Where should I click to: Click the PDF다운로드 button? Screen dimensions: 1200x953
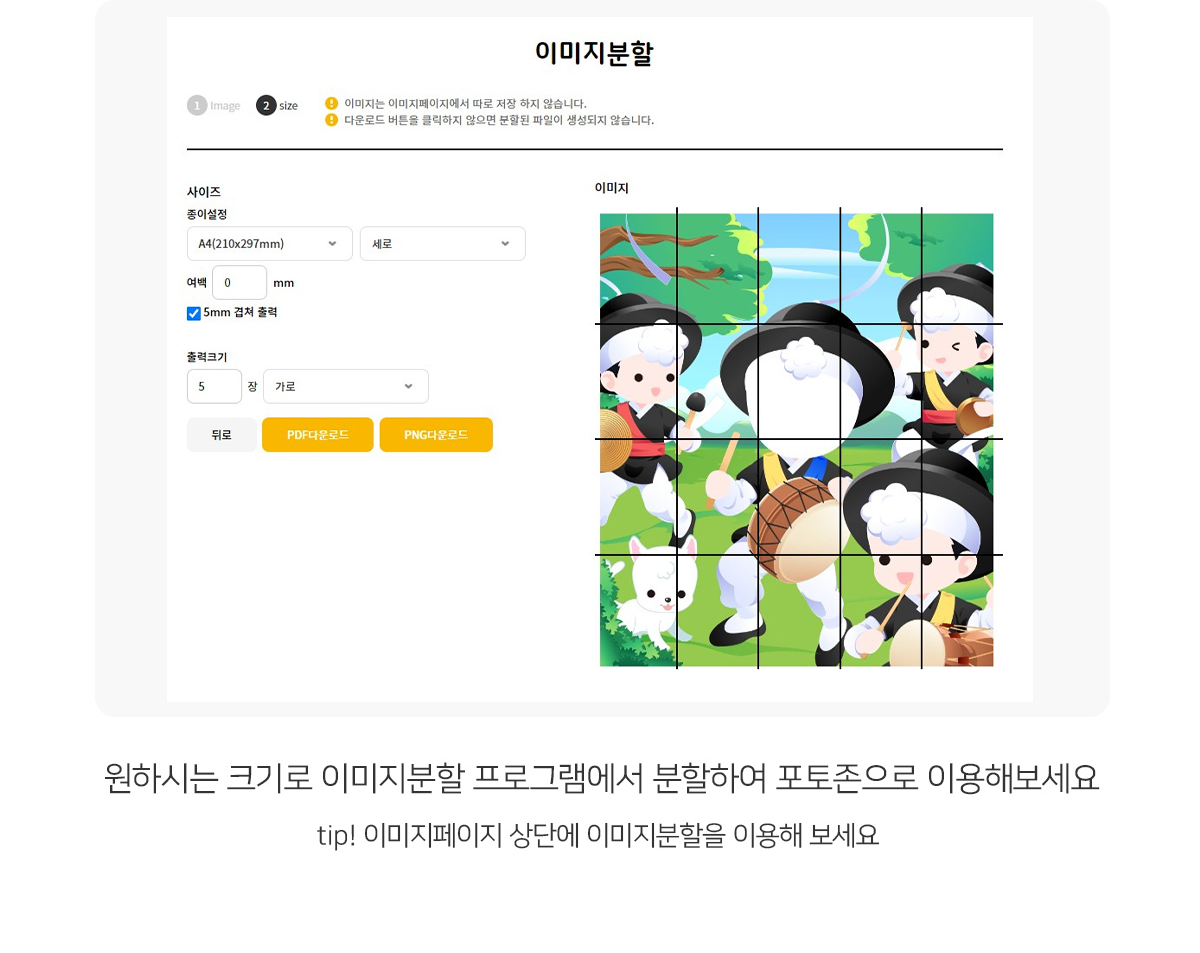click(318, 435)
